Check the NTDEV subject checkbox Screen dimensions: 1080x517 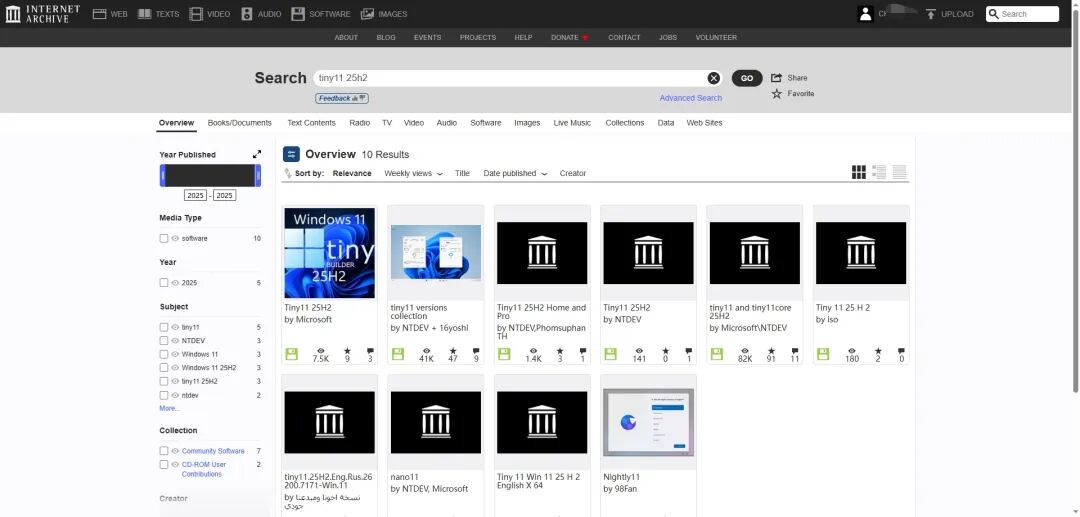[x=164, y=341]
